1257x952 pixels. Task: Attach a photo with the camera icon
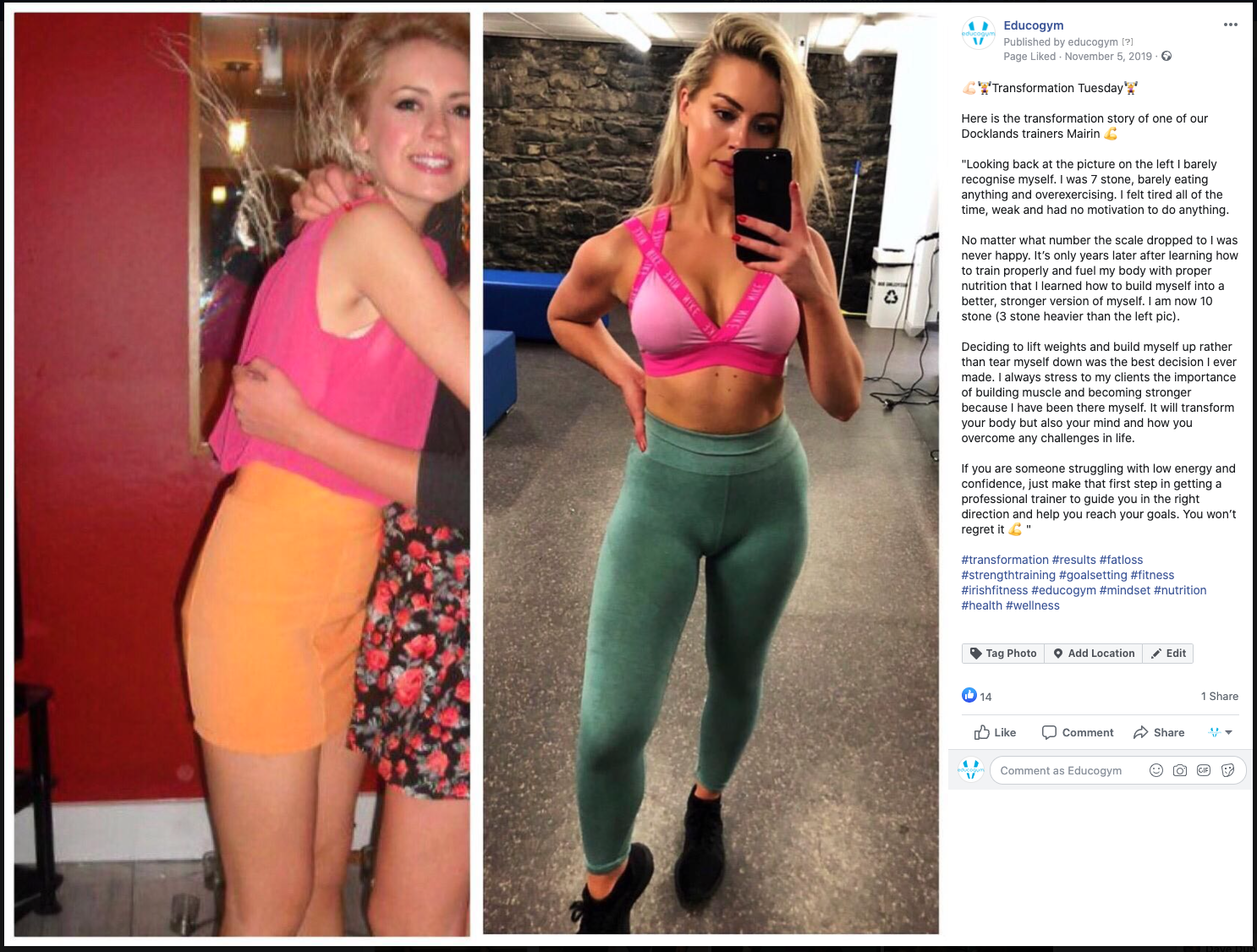(1180, 770)
